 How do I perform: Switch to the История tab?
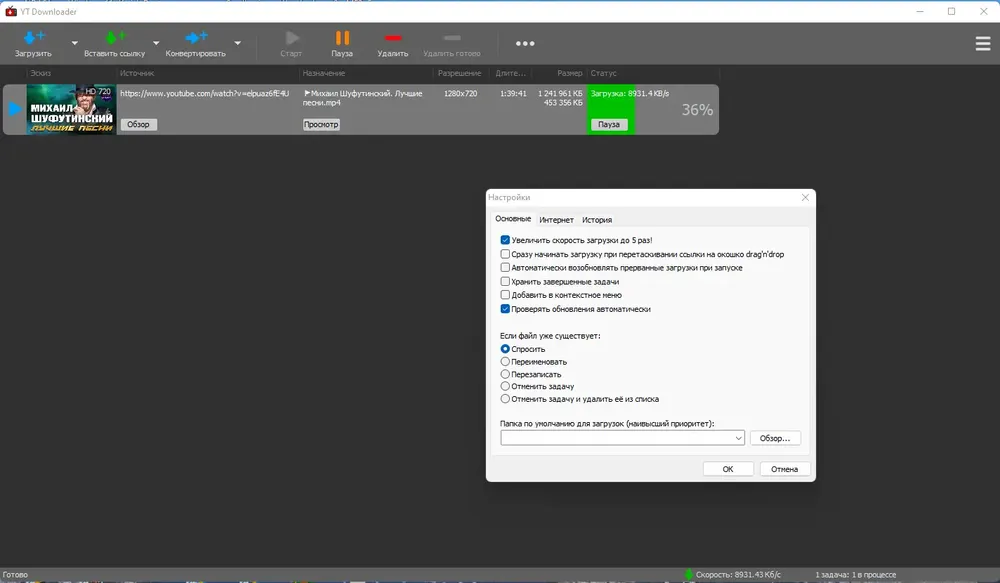(x=597, y=219)
